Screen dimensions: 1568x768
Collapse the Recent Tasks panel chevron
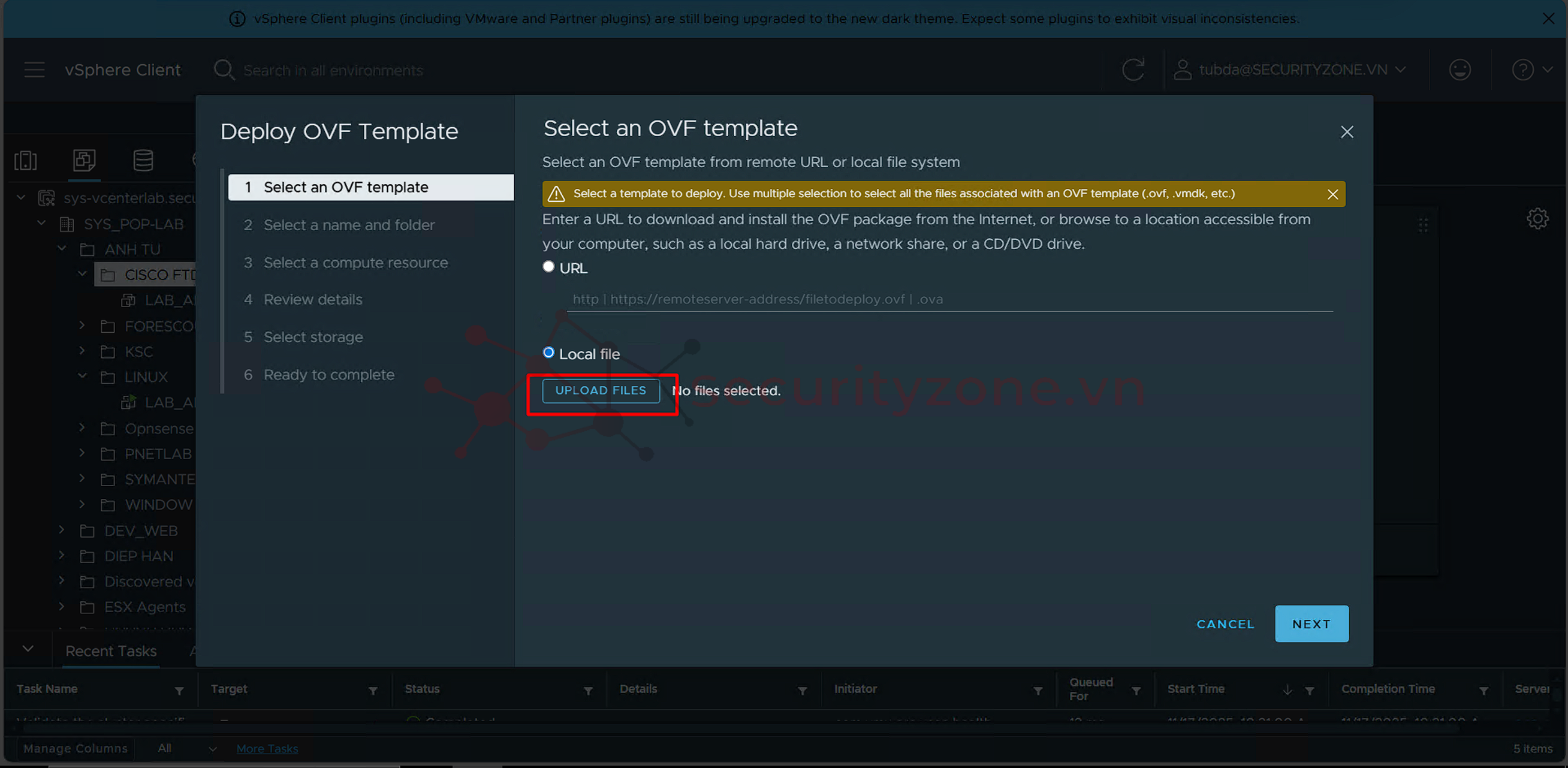coord(28,649)
